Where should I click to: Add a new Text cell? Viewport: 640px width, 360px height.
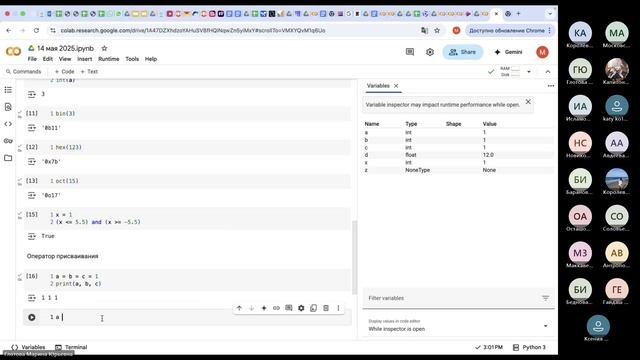click(89, 71)
